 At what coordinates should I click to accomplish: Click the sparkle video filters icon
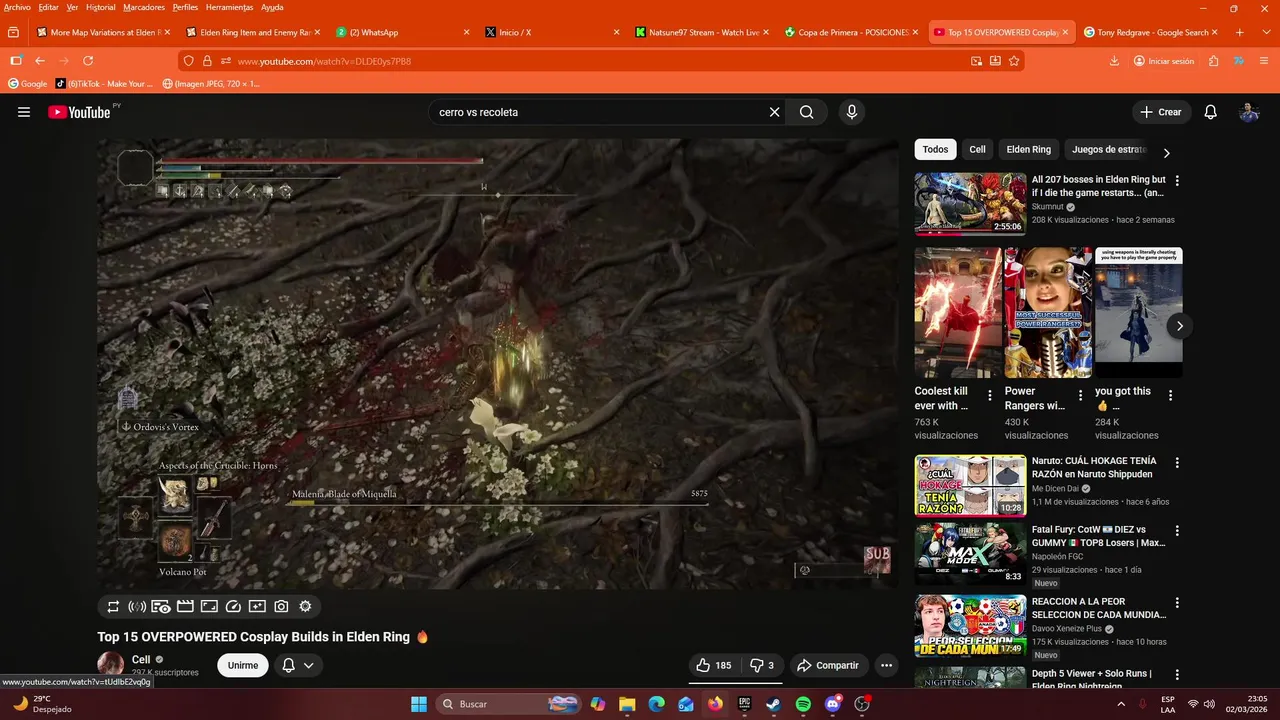[x=257, y=606]
